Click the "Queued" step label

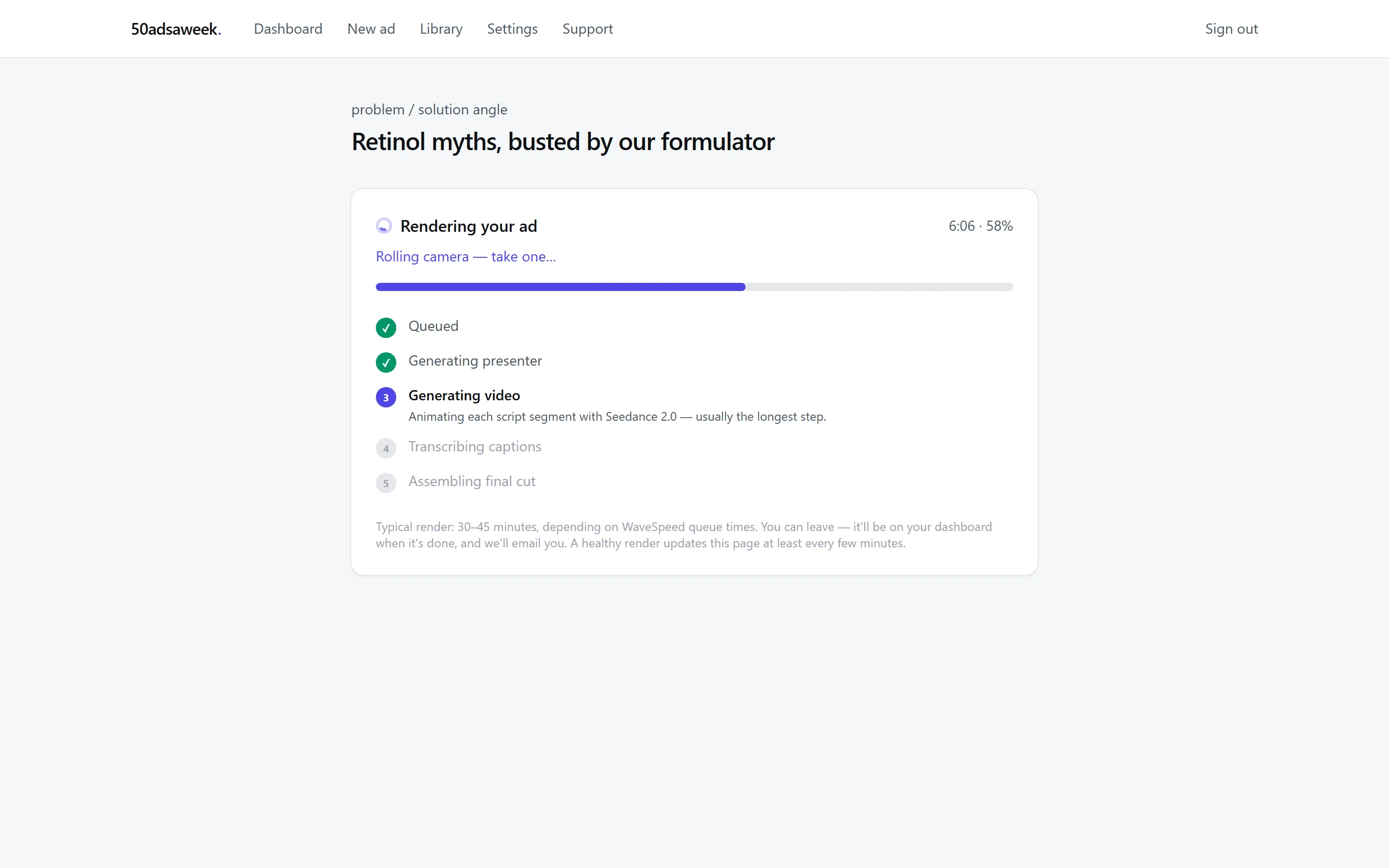point(434,326)
